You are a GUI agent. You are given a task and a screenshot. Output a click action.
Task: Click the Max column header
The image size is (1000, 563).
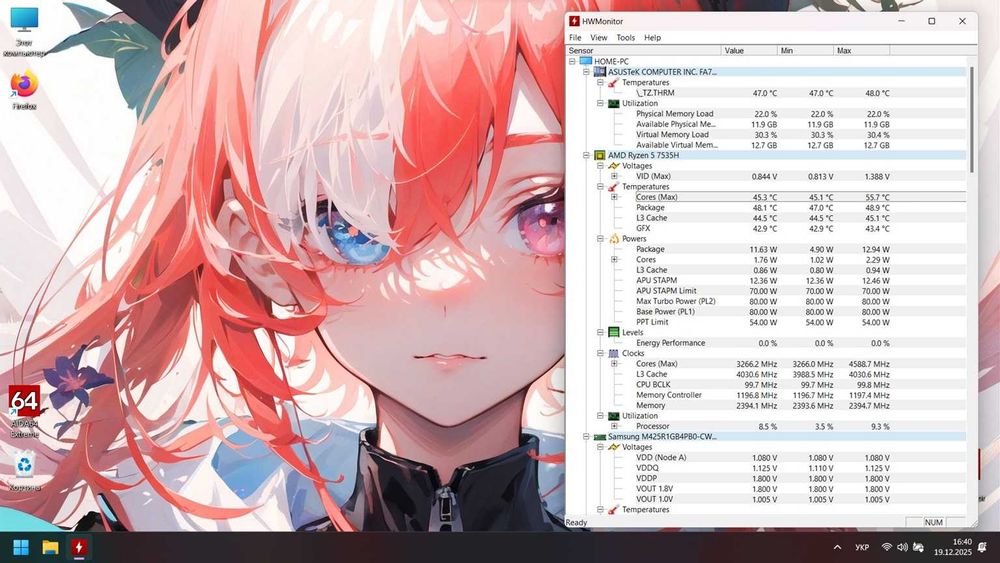[862, 50]
